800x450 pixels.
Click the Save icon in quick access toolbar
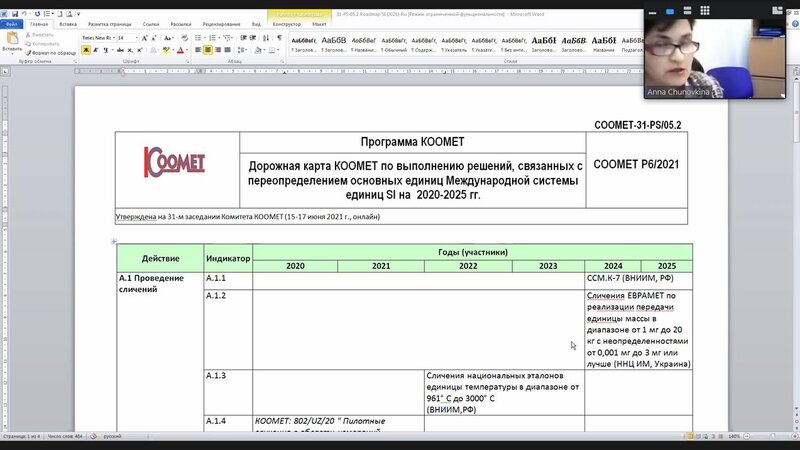pyautogui.click(x=16, y=13)
